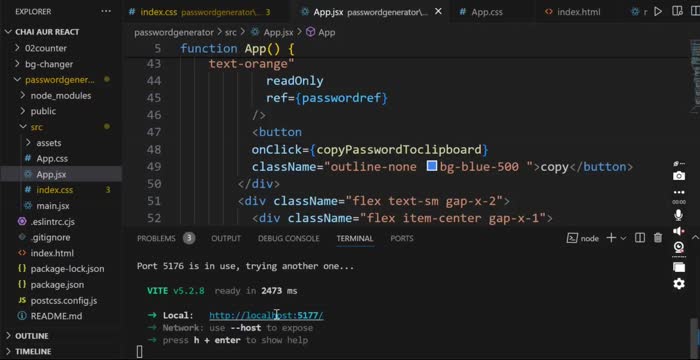Open terminal launch profile dropdown arrow
The height and width of the screenshot is (360, 700).
pos(624,239)
